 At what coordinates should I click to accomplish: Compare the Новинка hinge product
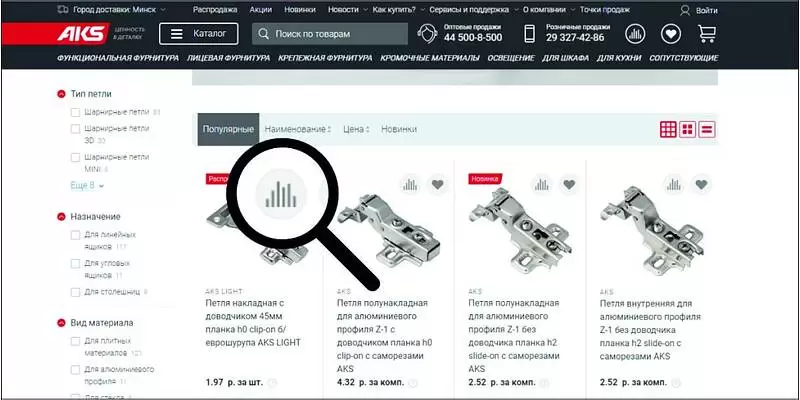[542, 185]
